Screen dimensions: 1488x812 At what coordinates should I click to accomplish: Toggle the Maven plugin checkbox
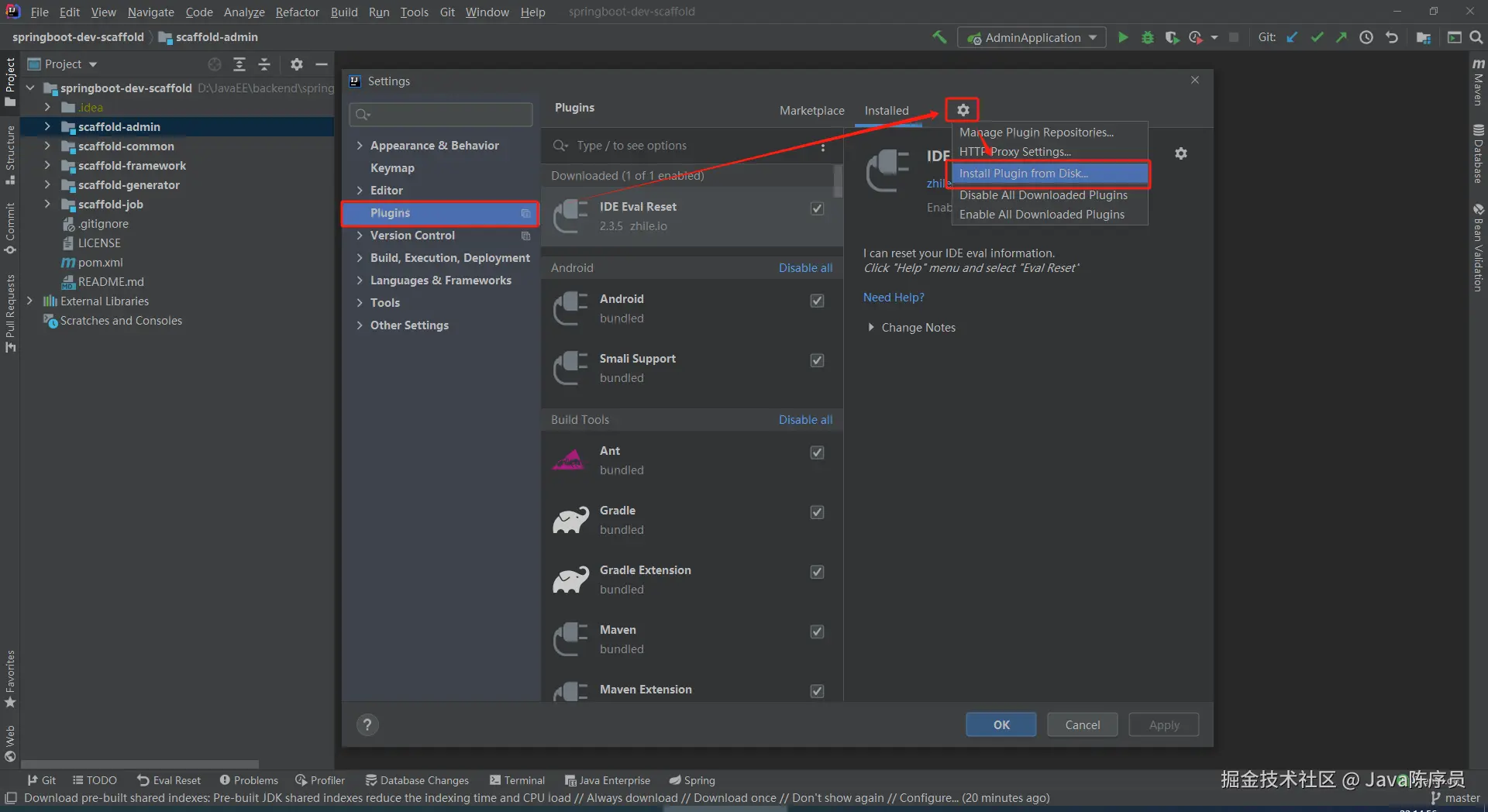click(817, 631)
